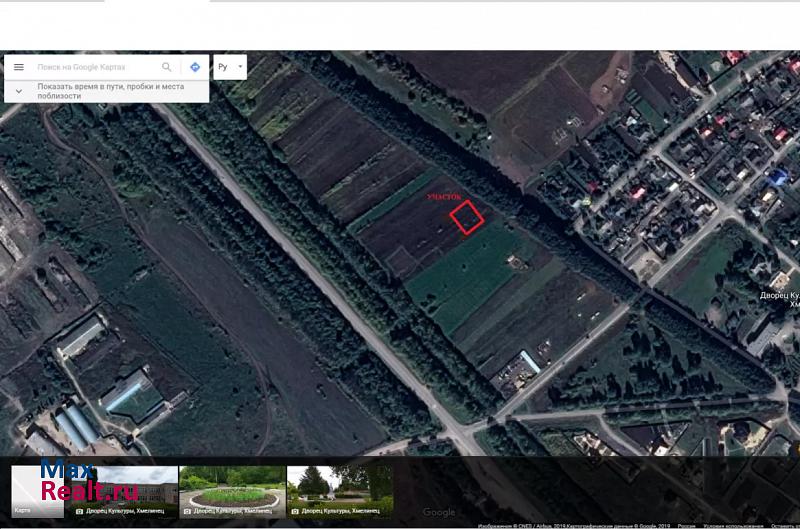800x529 pixels.
Task: Open directions with the blue route icon
Action: tap(195, 67)
